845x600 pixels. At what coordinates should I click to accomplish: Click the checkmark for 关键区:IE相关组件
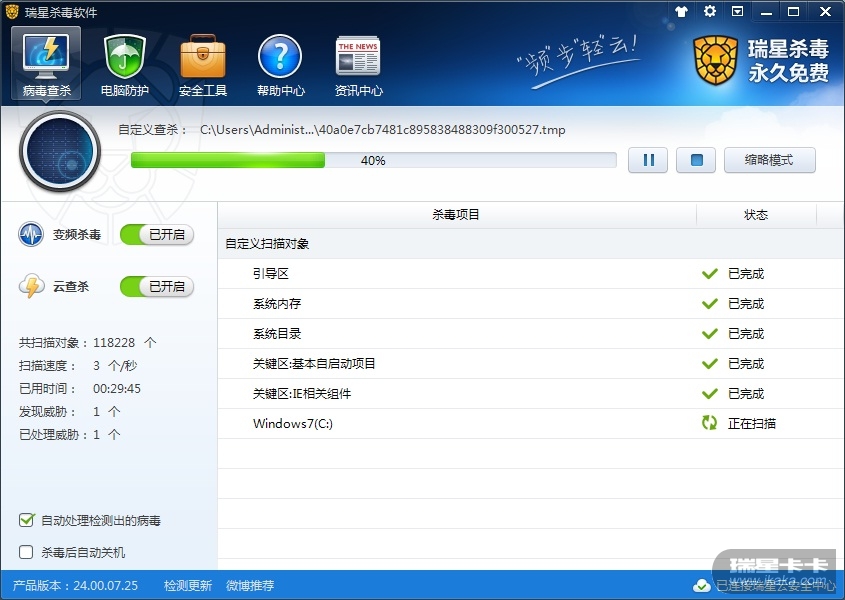710,394
